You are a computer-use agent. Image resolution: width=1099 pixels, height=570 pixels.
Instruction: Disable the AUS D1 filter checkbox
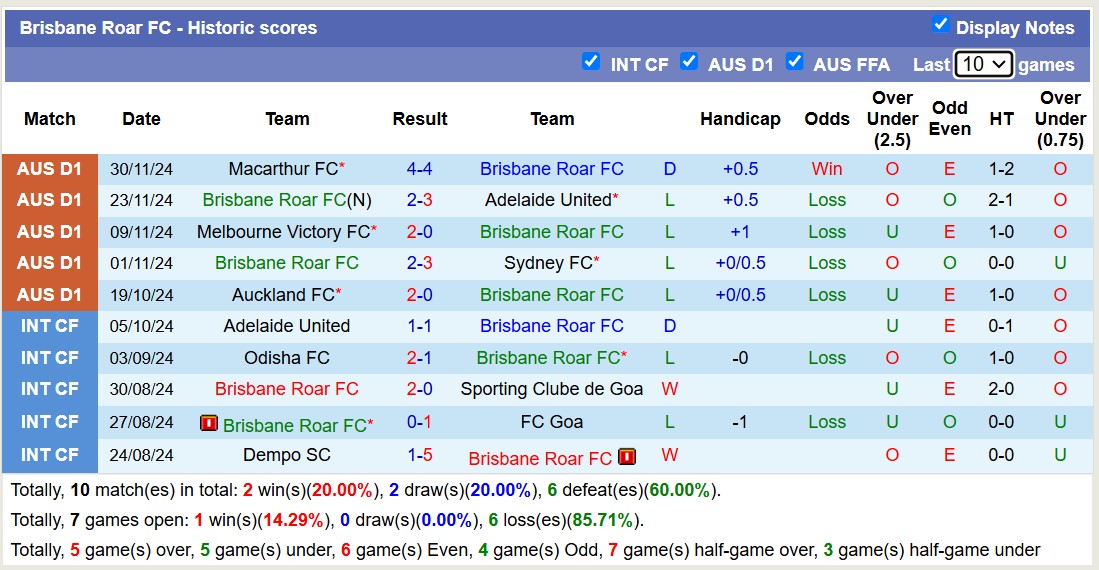tap(689, 62)
